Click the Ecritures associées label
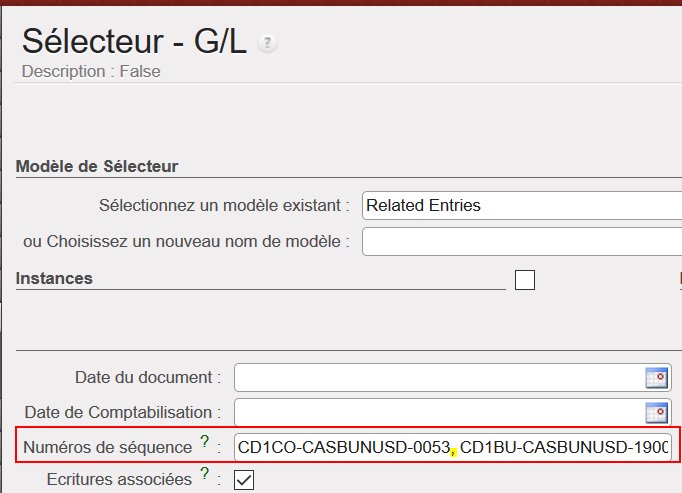This screenshot has height=493, width=682. 119,480
